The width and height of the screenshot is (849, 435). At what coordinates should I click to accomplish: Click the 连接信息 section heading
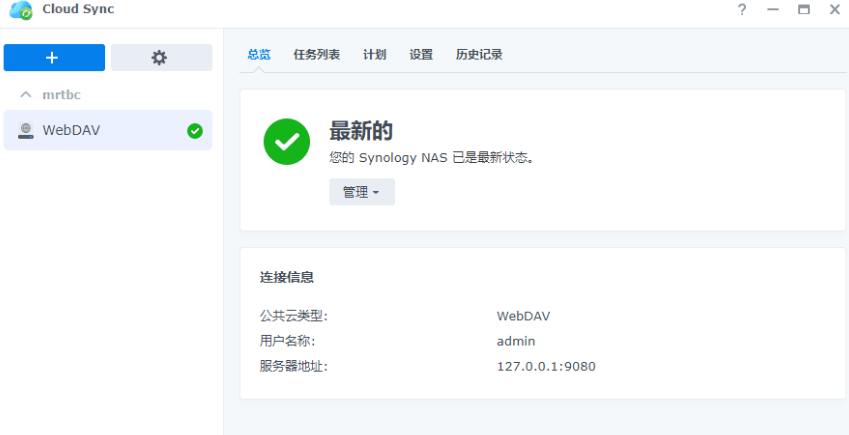coord(286,278)
